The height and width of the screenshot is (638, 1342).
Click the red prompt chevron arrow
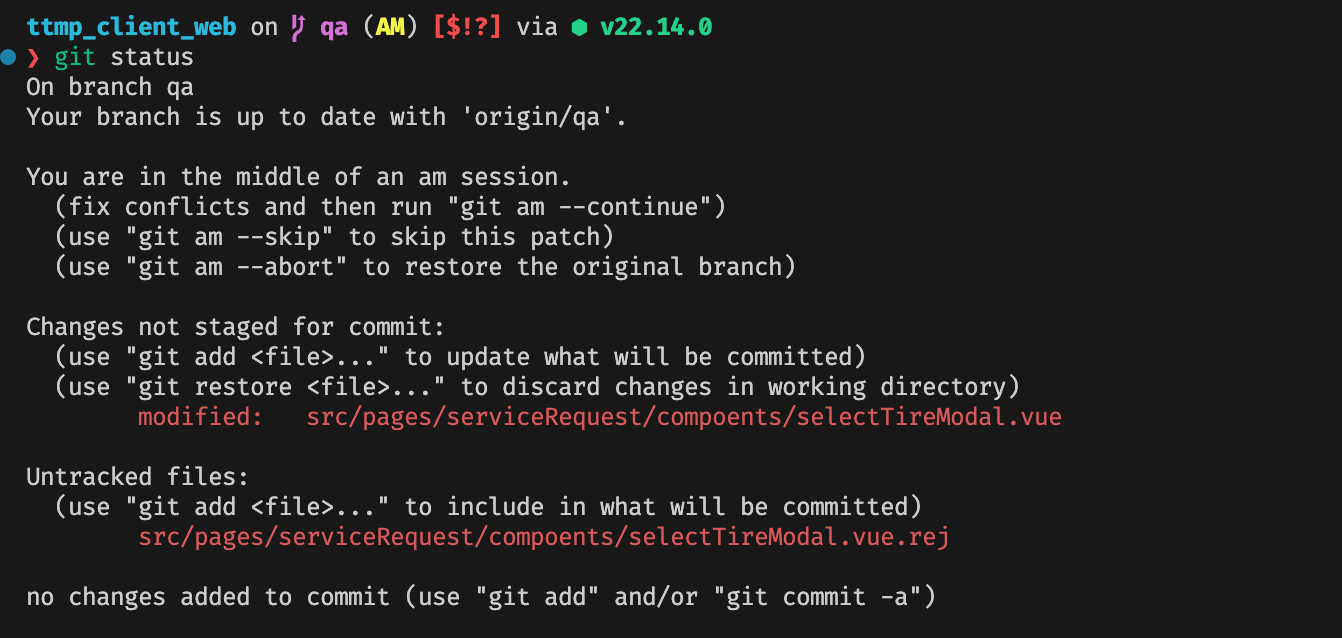point(33,58)
